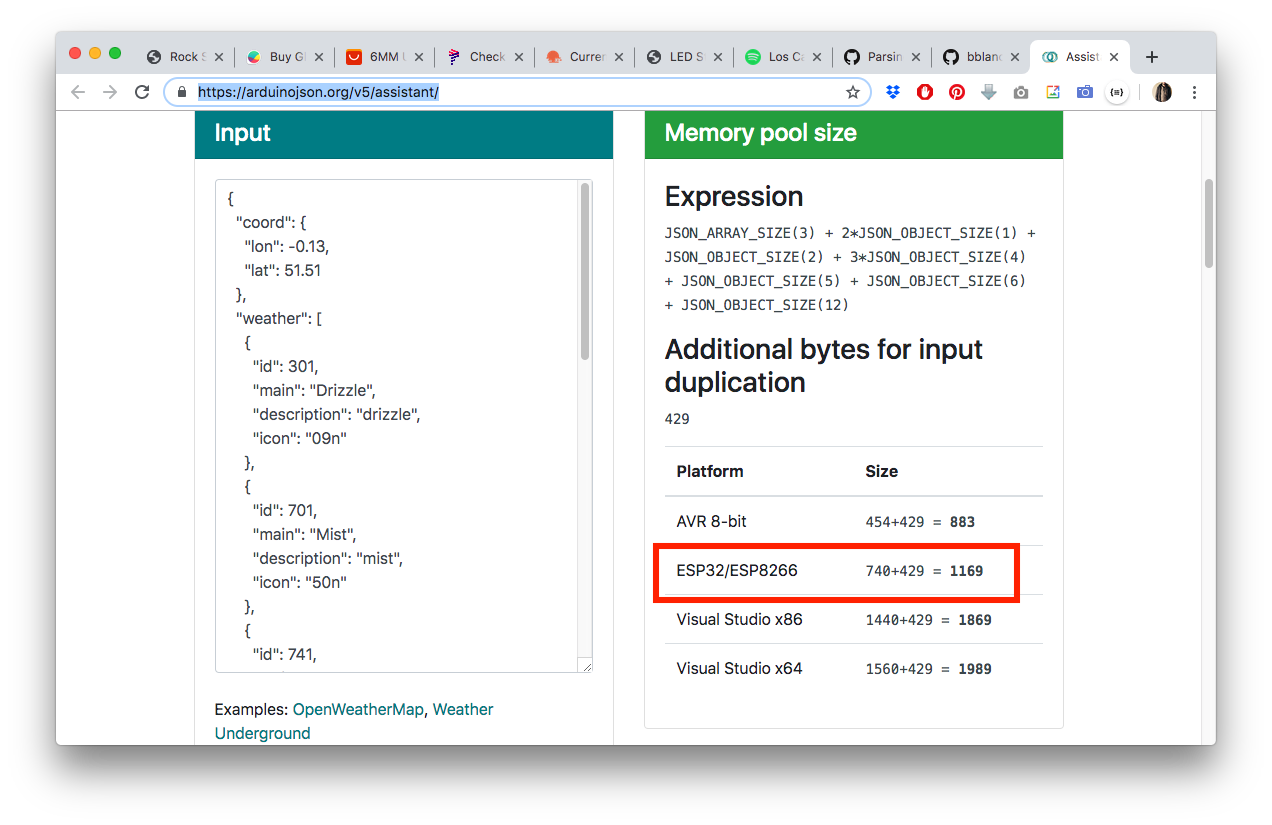
Task: Open a new browser tab
Action: point(1152,57)
